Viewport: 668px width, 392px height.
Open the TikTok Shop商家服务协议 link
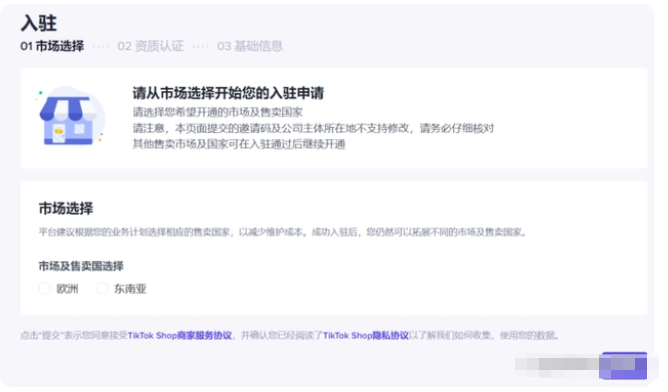click(x=180, y=335)
